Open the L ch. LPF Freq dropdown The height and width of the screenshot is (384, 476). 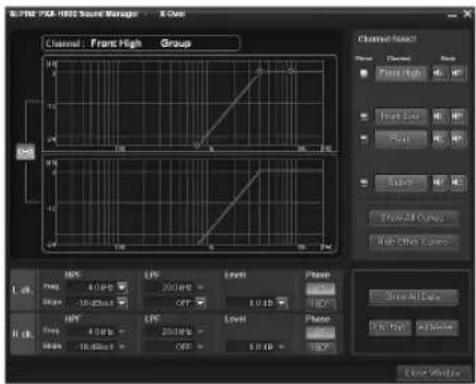click(201, 287)
